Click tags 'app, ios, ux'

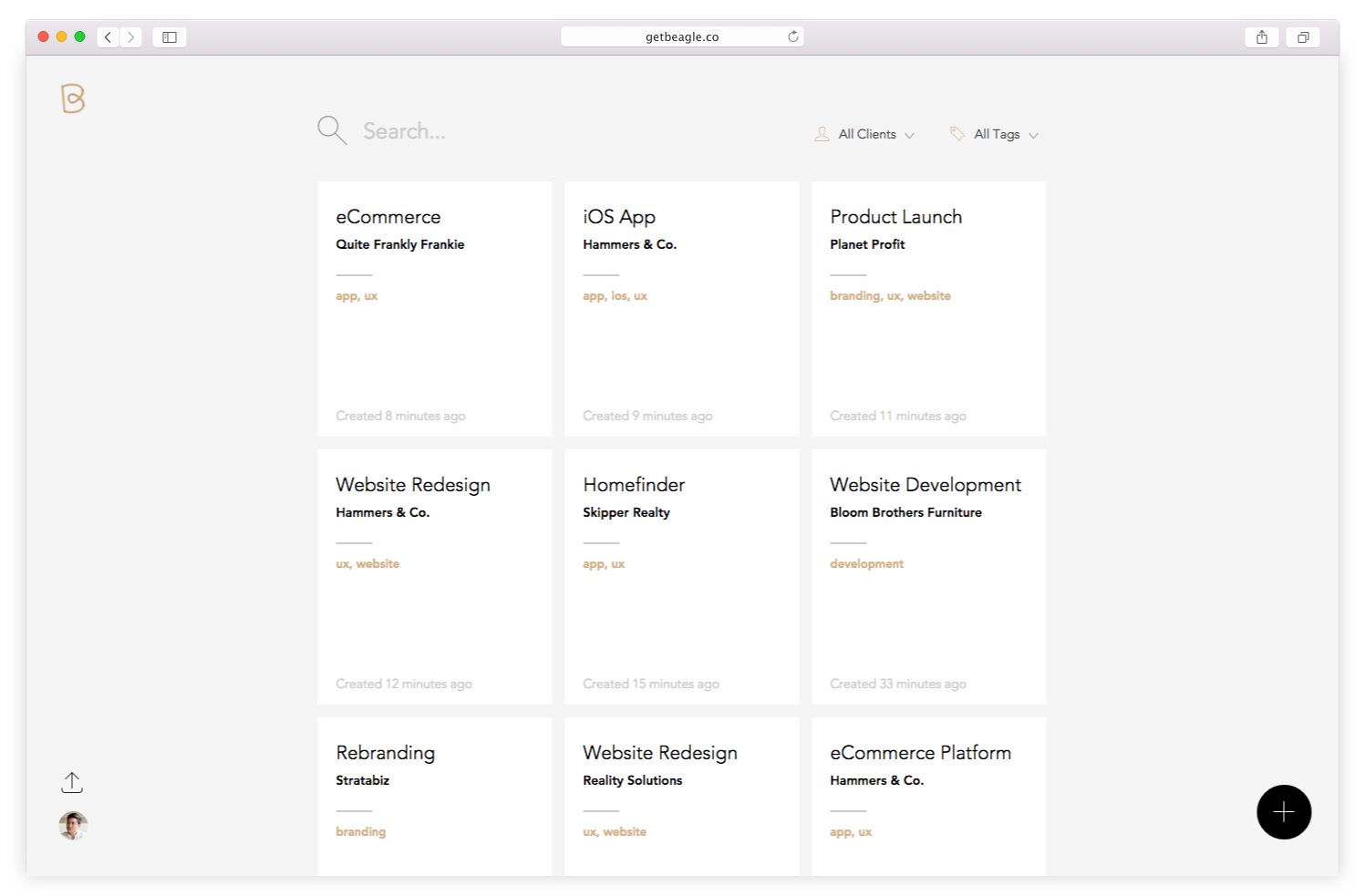[x=615, y=296]
